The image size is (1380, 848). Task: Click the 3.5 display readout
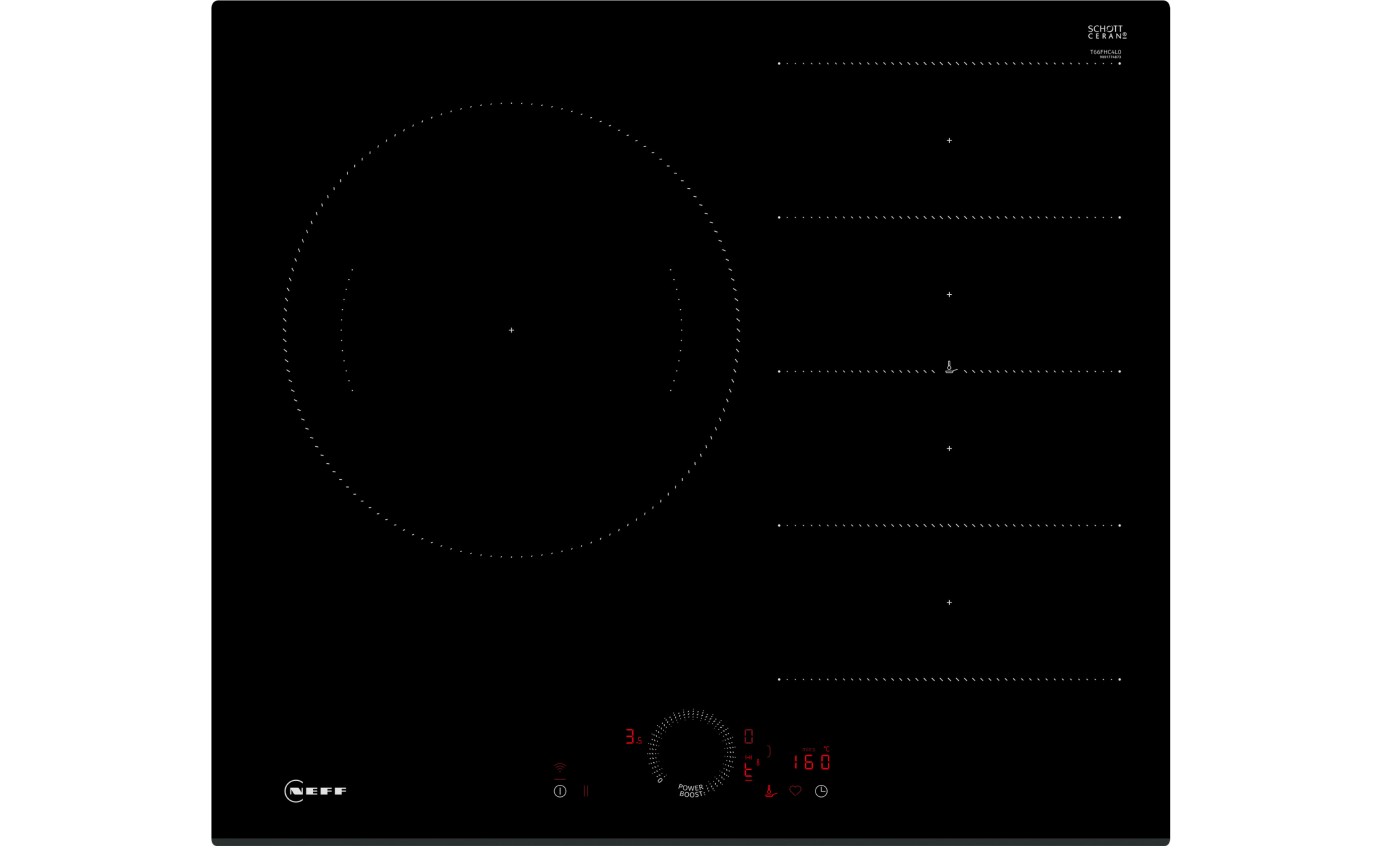click(633, 737)
